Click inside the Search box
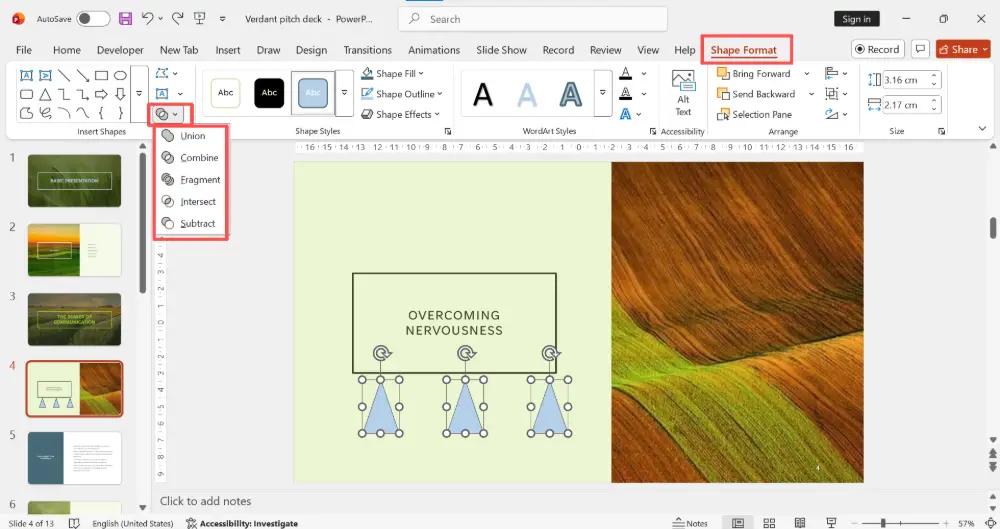Image resolution: width=1000 pixels, height=529 pixels. pos(533,19)
